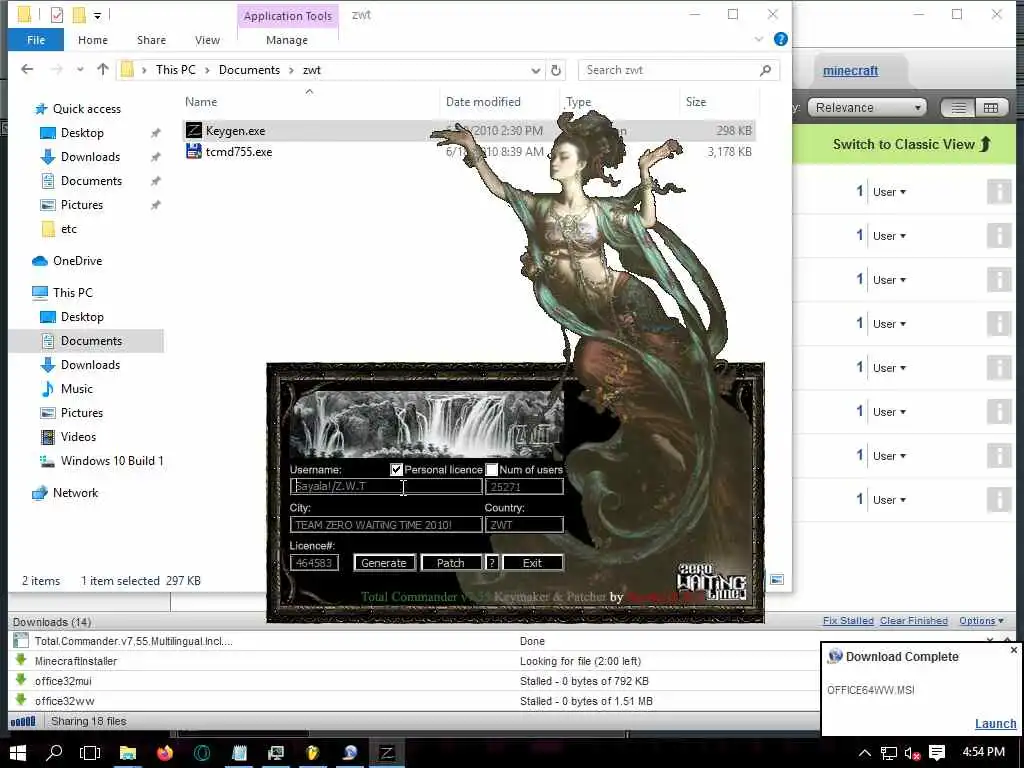Select the MinecraftInstaller download row
The width and height of the screenshot is (1024, 768).
[x=411, y=661]
